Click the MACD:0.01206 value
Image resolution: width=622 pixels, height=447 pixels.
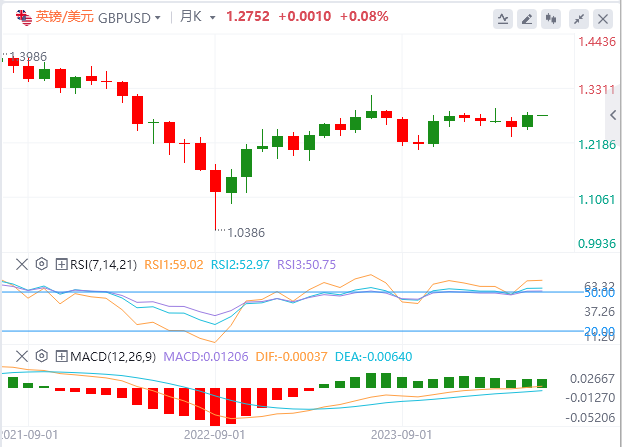[206, 357]
